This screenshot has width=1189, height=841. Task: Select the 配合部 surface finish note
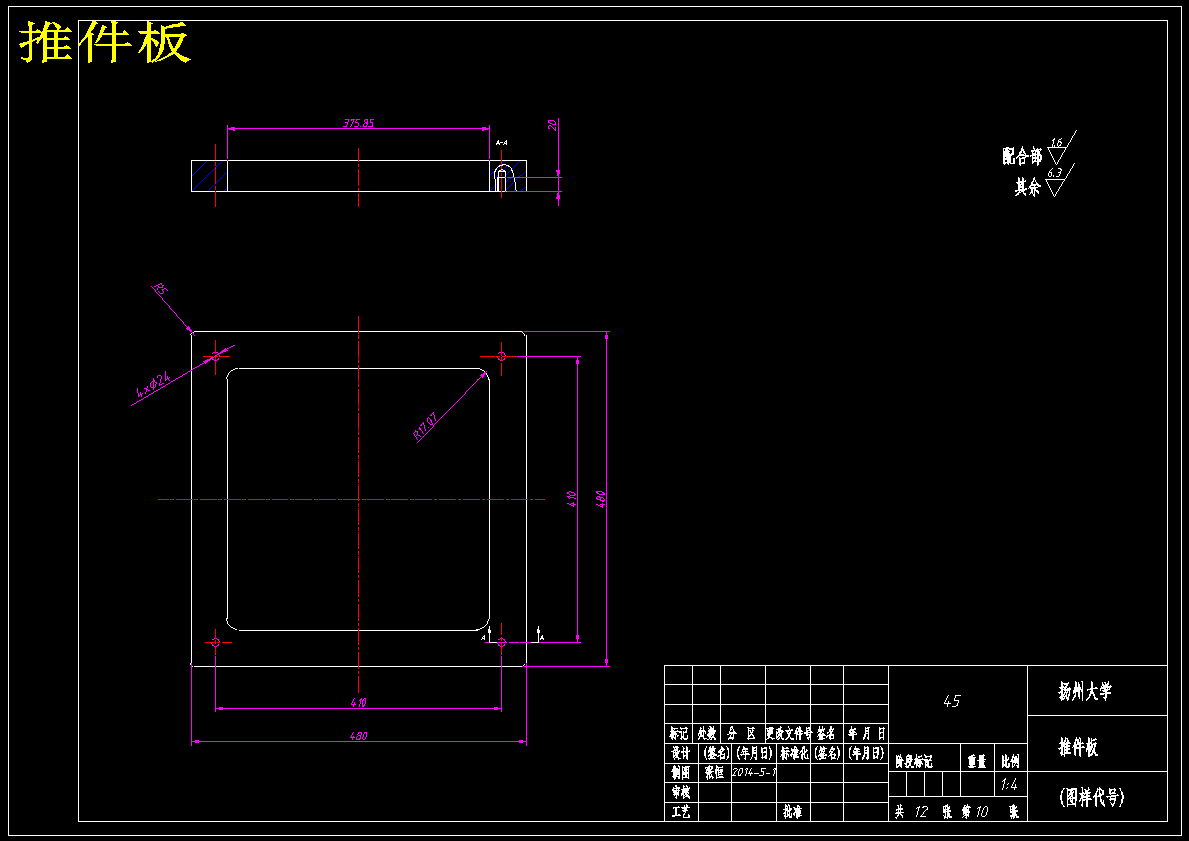click(1021, 156)
